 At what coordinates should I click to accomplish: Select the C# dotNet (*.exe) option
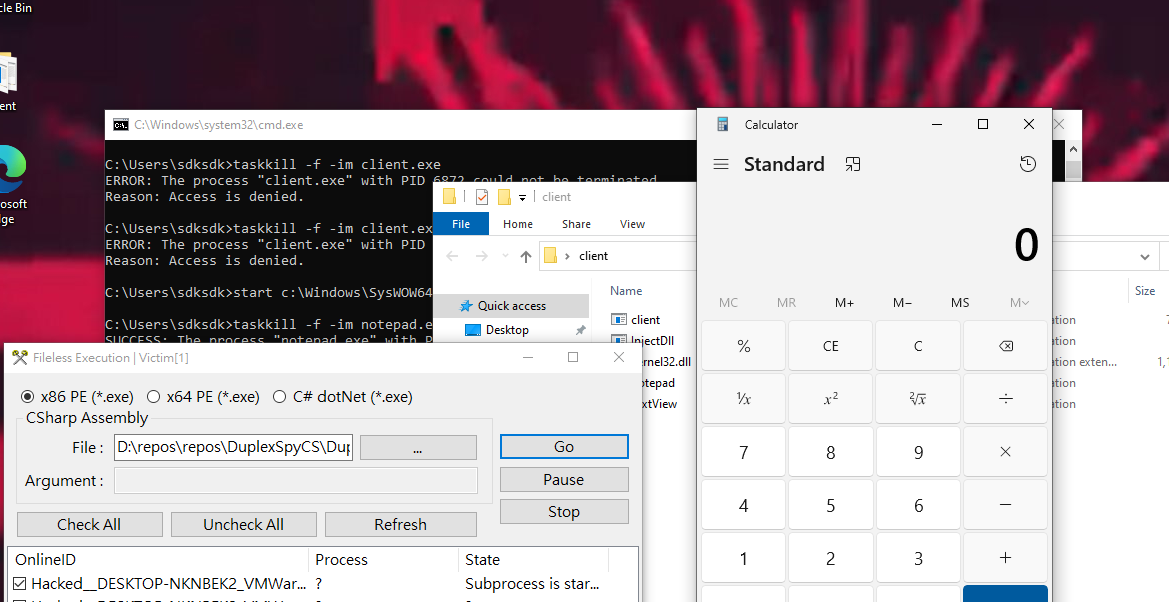pos(279,397)
